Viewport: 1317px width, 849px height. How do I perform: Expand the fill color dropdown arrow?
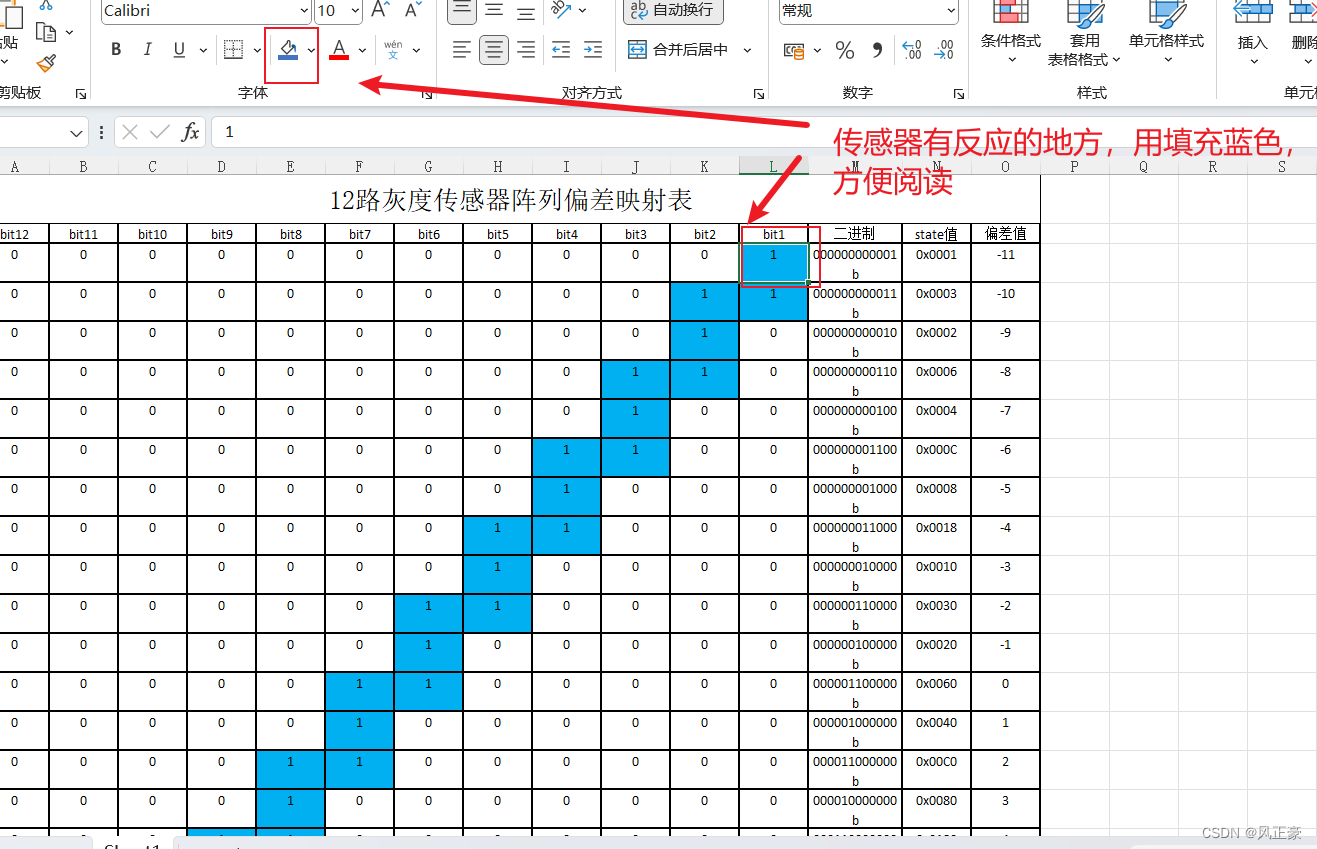(311, 50)
